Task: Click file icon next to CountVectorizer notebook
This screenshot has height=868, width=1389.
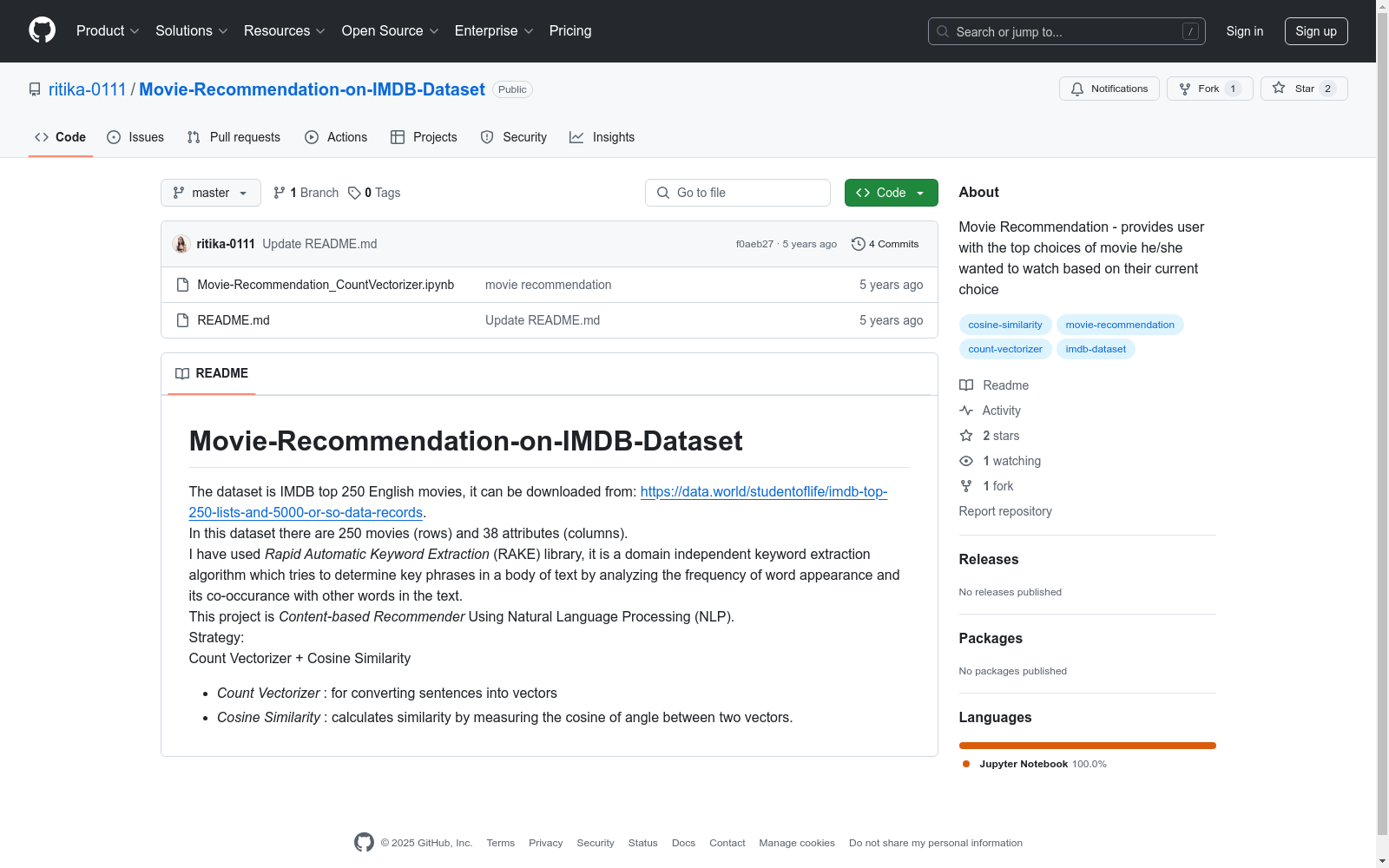Action: point(182,285)
